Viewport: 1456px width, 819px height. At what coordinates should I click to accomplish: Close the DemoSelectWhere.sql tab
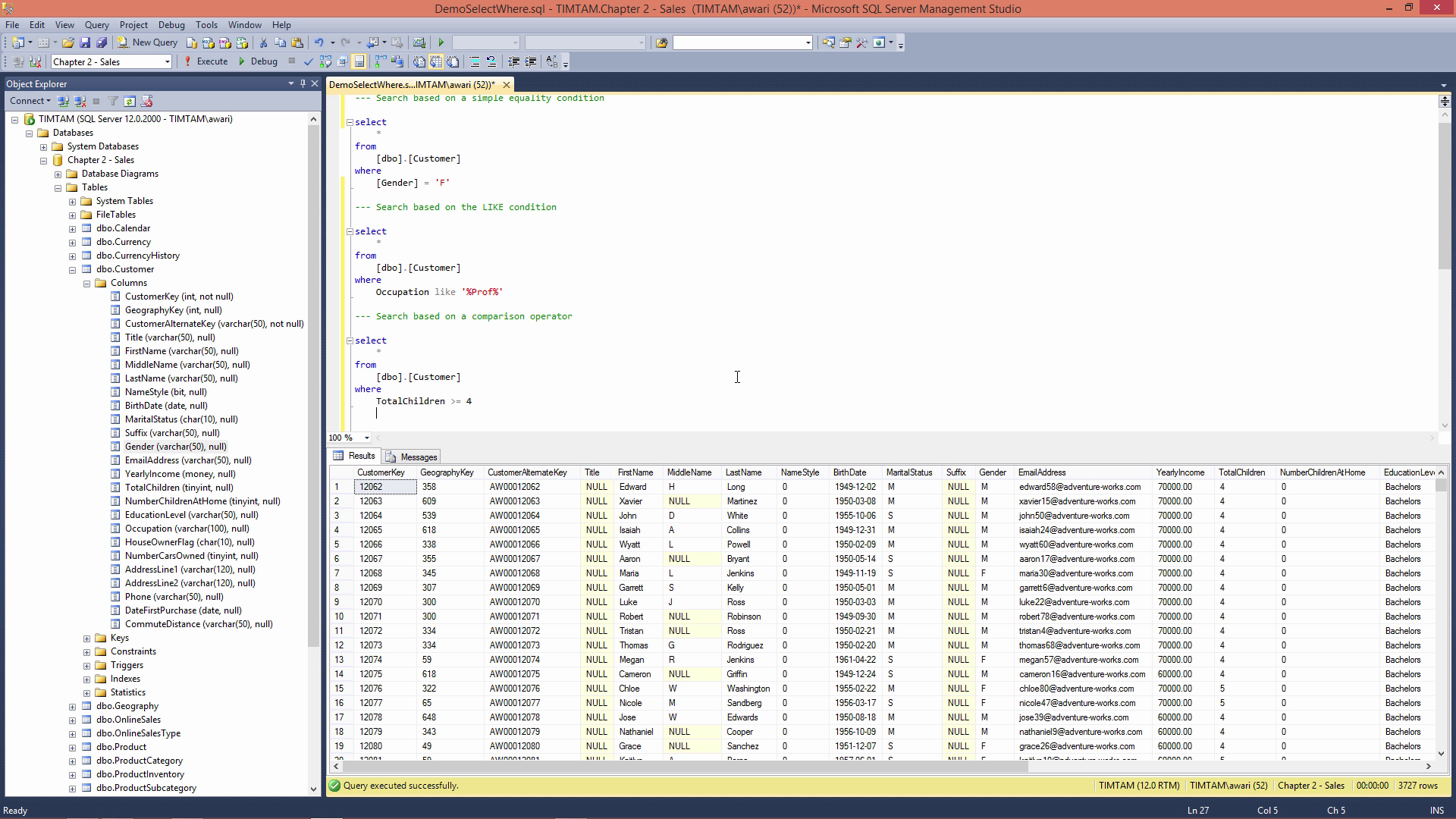coord(507,84)
